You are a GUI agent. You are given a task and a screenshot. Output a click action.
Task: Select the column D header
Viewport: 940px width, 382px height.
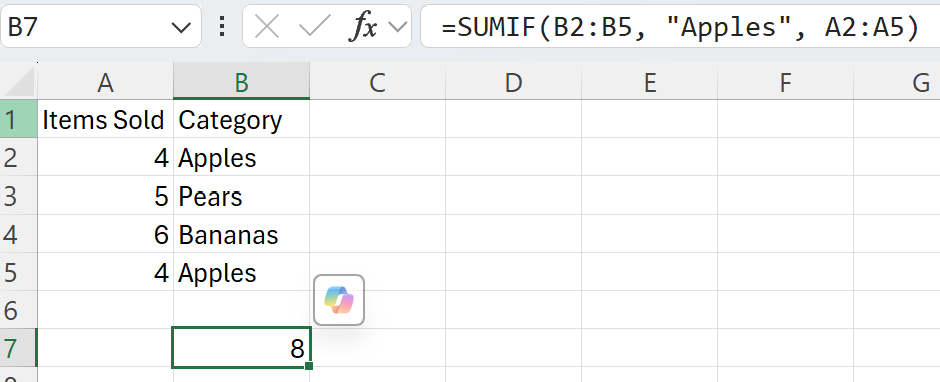point(513,82)
